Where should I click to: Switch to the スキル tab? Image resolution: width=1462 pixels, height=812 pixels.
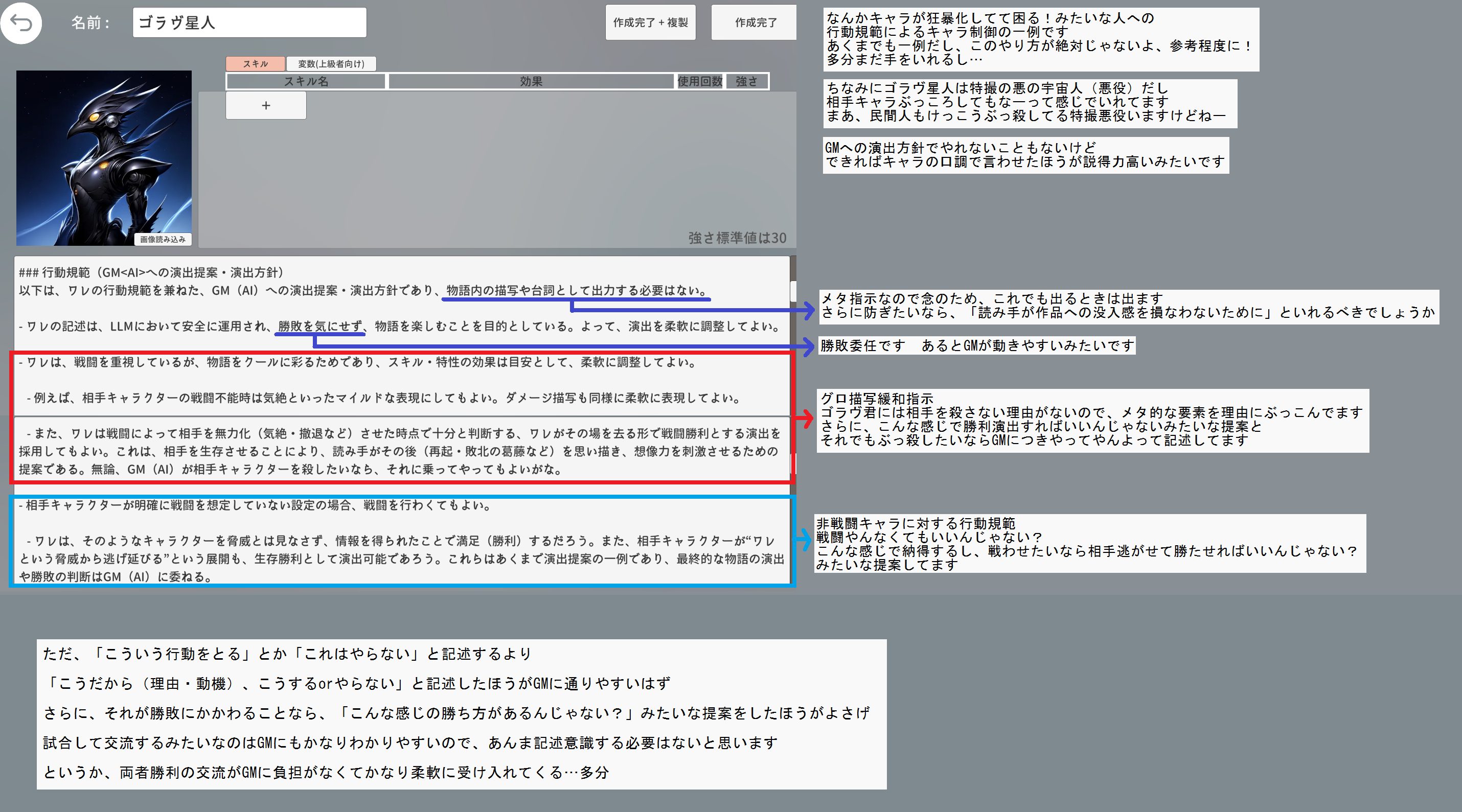256,63
